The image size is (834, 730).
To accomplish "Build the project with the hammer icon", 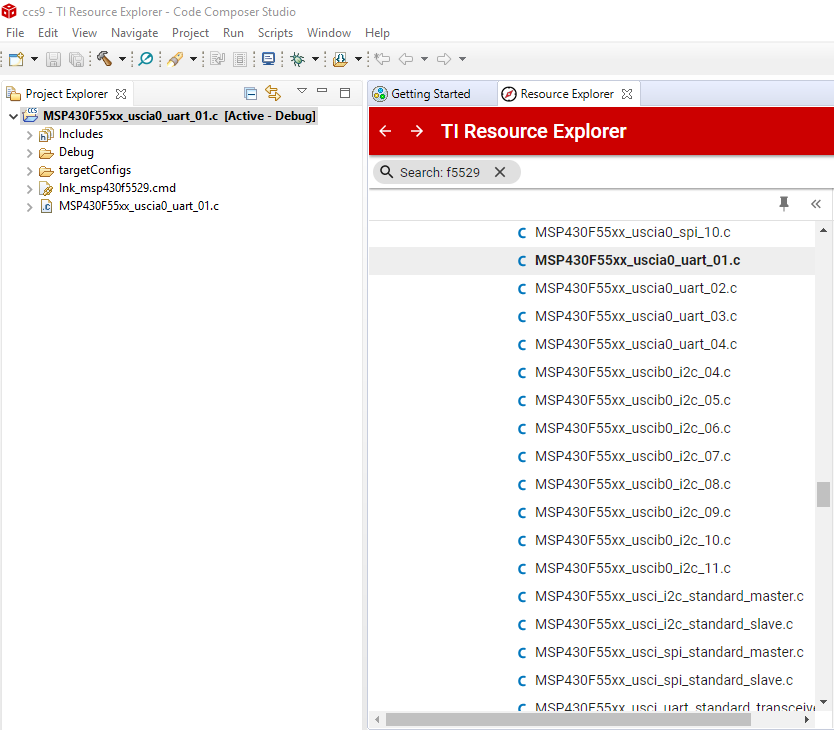I will click(x=105, y=59).
